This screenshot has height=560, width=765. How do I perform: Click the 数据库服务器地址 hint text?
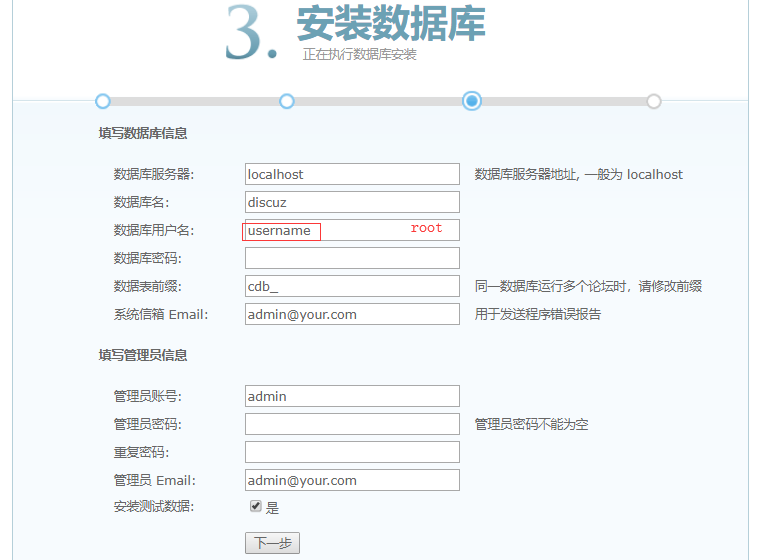579,175
